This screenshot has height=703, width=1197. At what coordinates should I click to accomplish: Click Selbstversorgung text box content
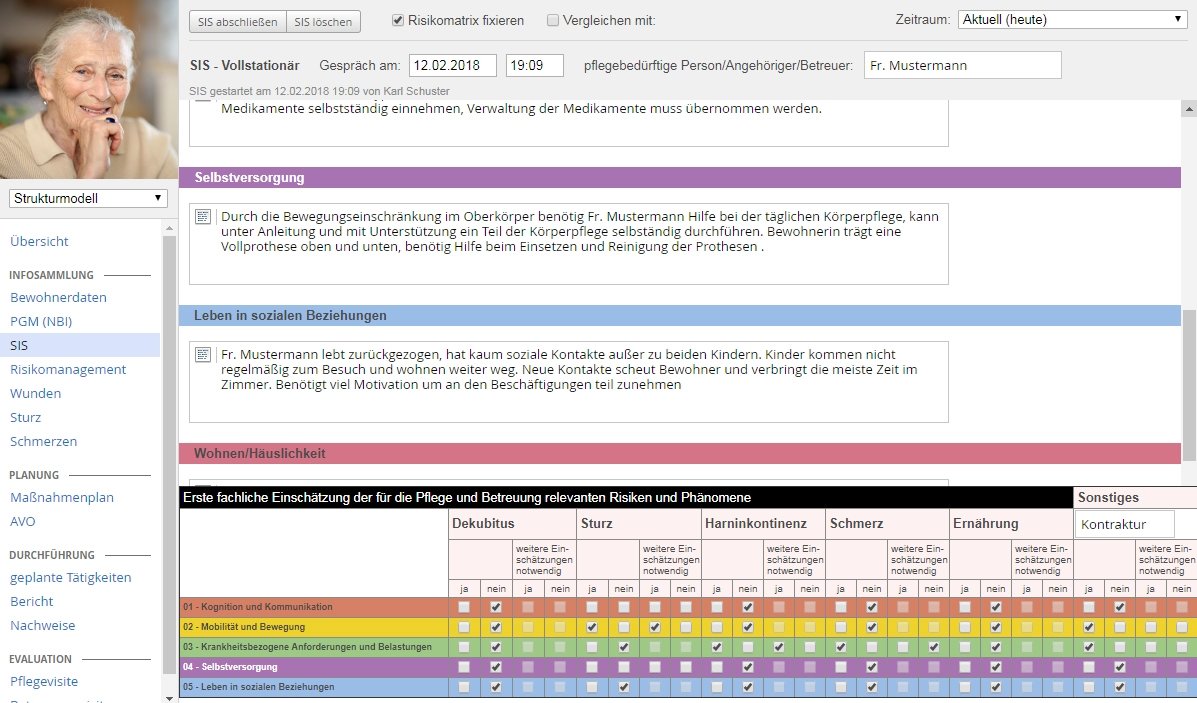pos(569,243)
